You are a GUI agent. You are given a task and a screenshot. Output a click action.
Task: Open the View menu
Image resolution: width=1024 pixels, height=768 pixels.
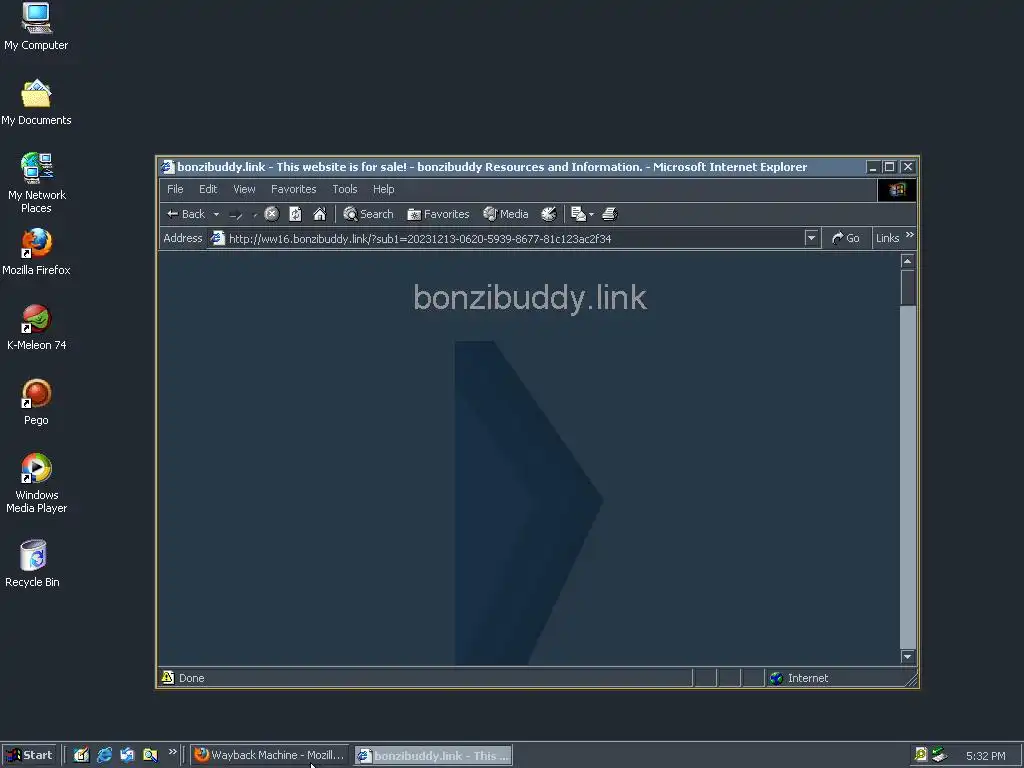click(244, 189)
